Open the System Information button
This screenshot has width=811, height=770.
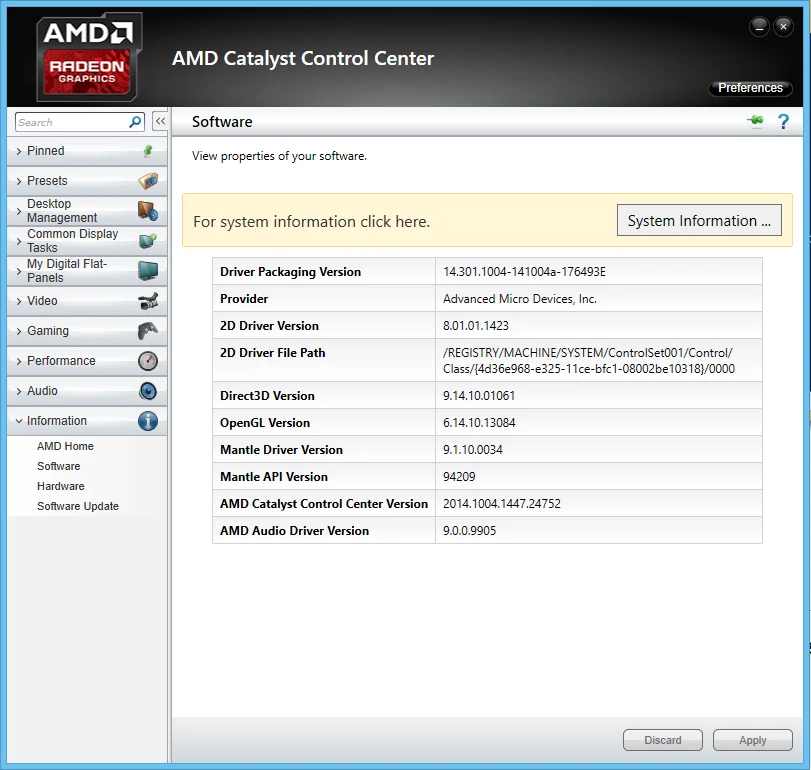point(699,221)
